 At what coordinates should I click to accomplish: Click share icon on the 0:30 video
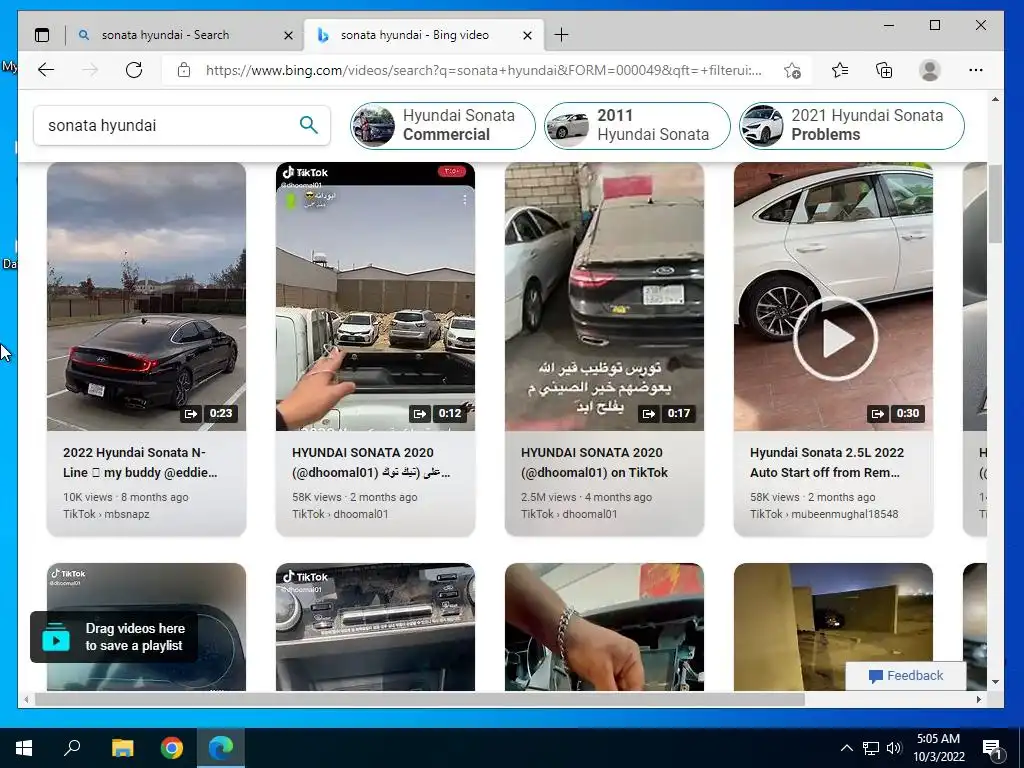(878, 413)
